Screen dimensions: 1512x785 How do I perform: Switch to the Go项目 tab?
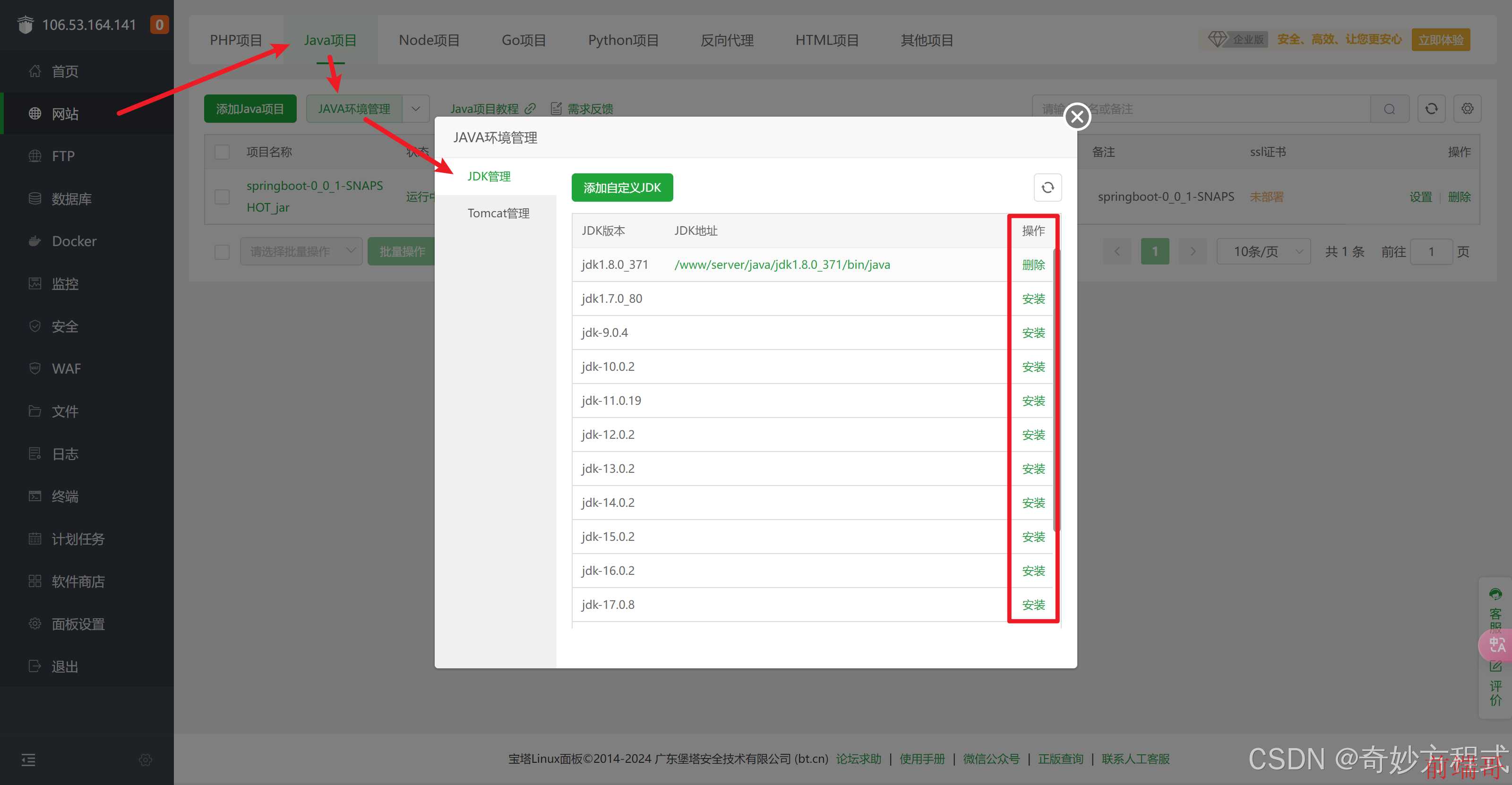coord(524,41)
